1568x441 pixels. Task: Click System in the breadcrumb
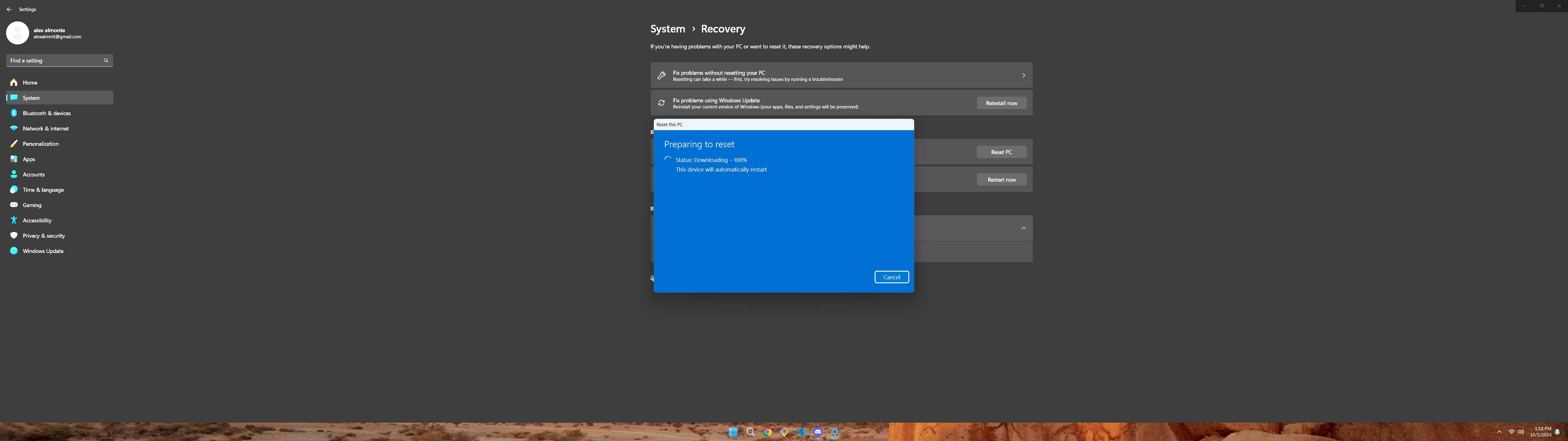tap(667, 28)
